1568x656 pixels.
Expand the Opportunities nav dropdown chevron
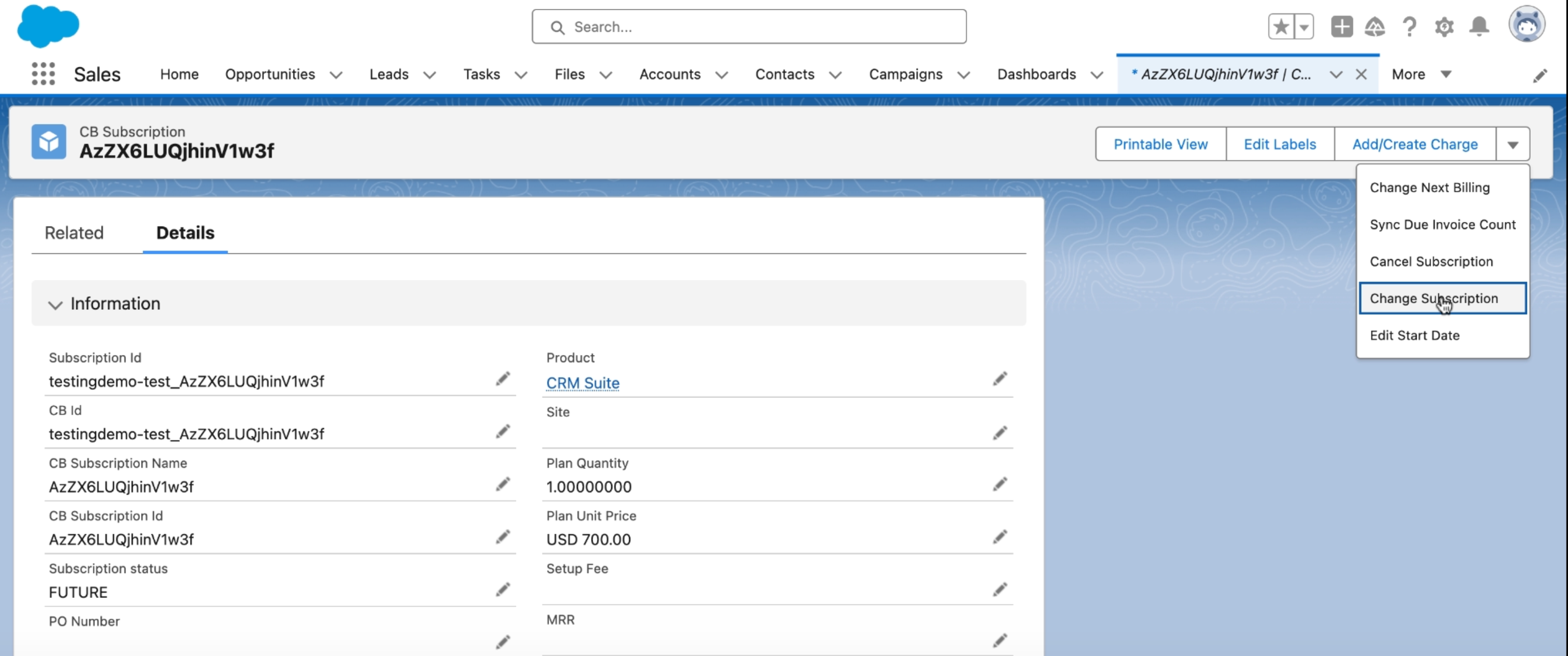(x=336, y=75)
